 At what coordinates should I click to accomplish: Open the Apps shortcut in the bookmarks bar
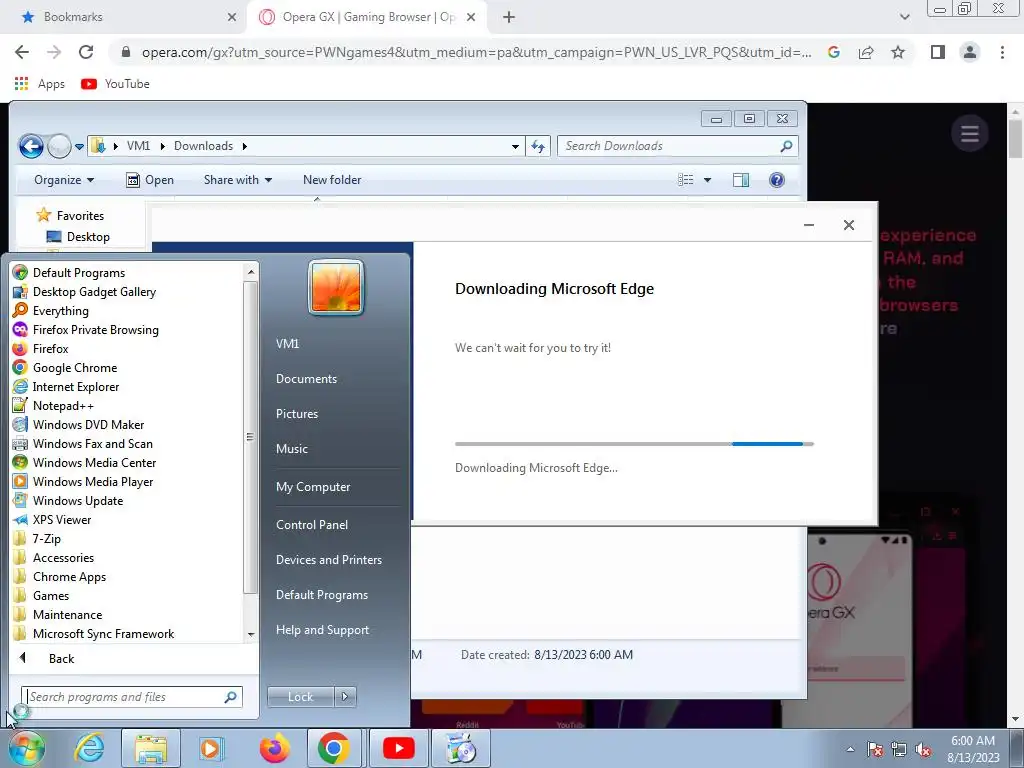40,84
